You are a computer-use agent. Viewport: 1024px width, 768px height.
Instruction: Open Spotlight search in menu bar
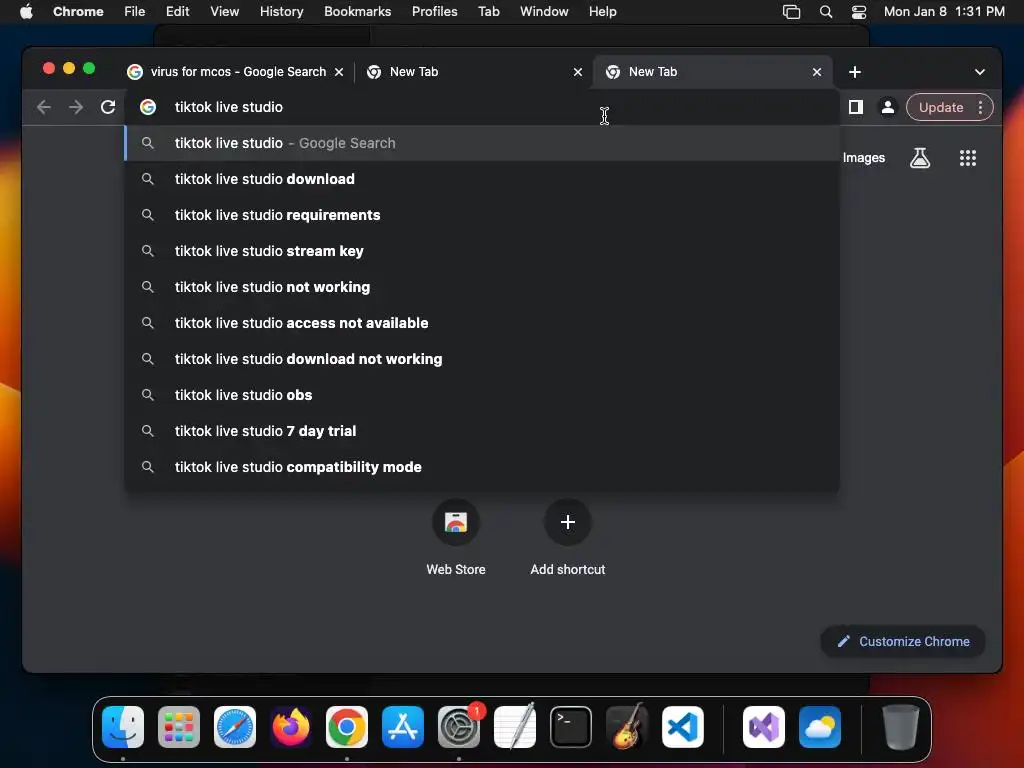[825, 11]
